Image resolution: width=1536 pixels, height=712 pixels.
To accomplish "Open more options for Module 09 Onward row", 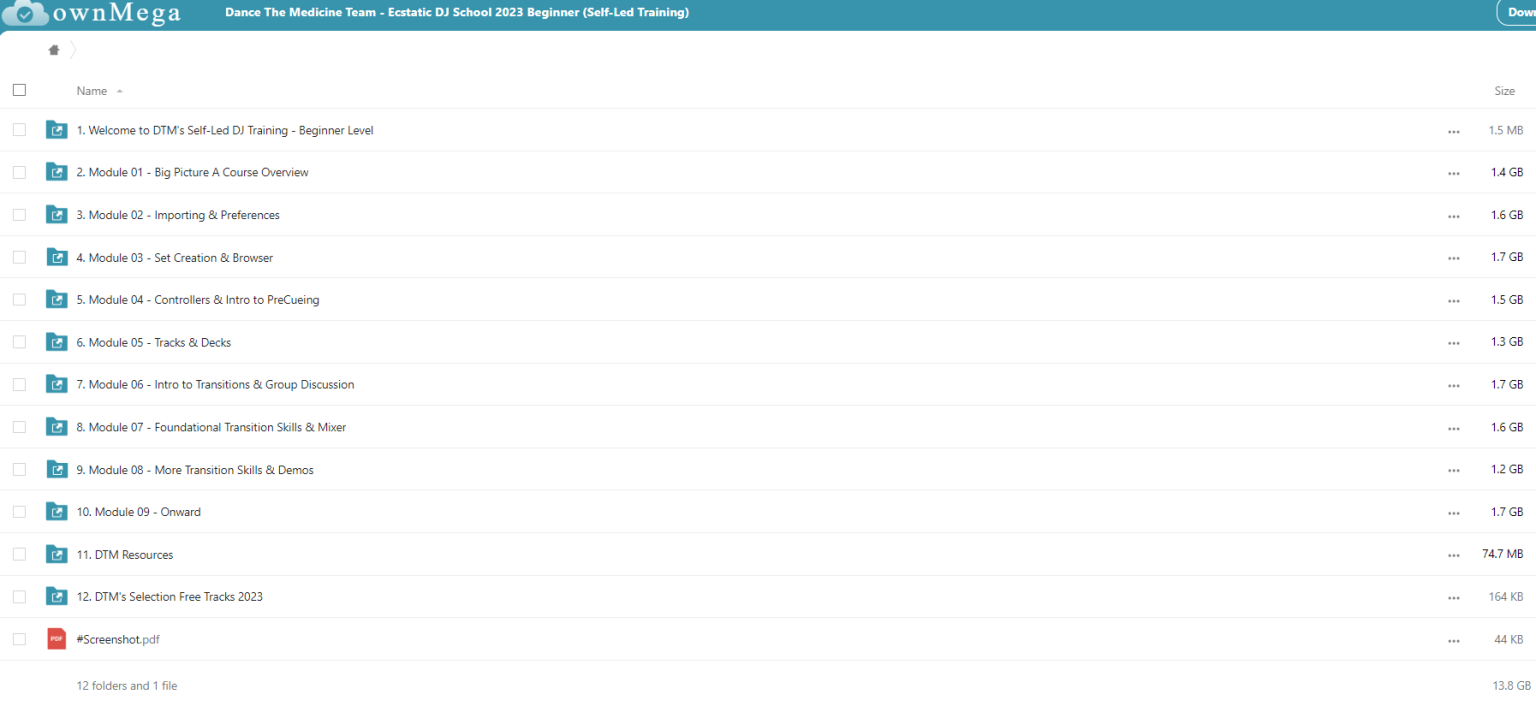I will pos(1453,512).
